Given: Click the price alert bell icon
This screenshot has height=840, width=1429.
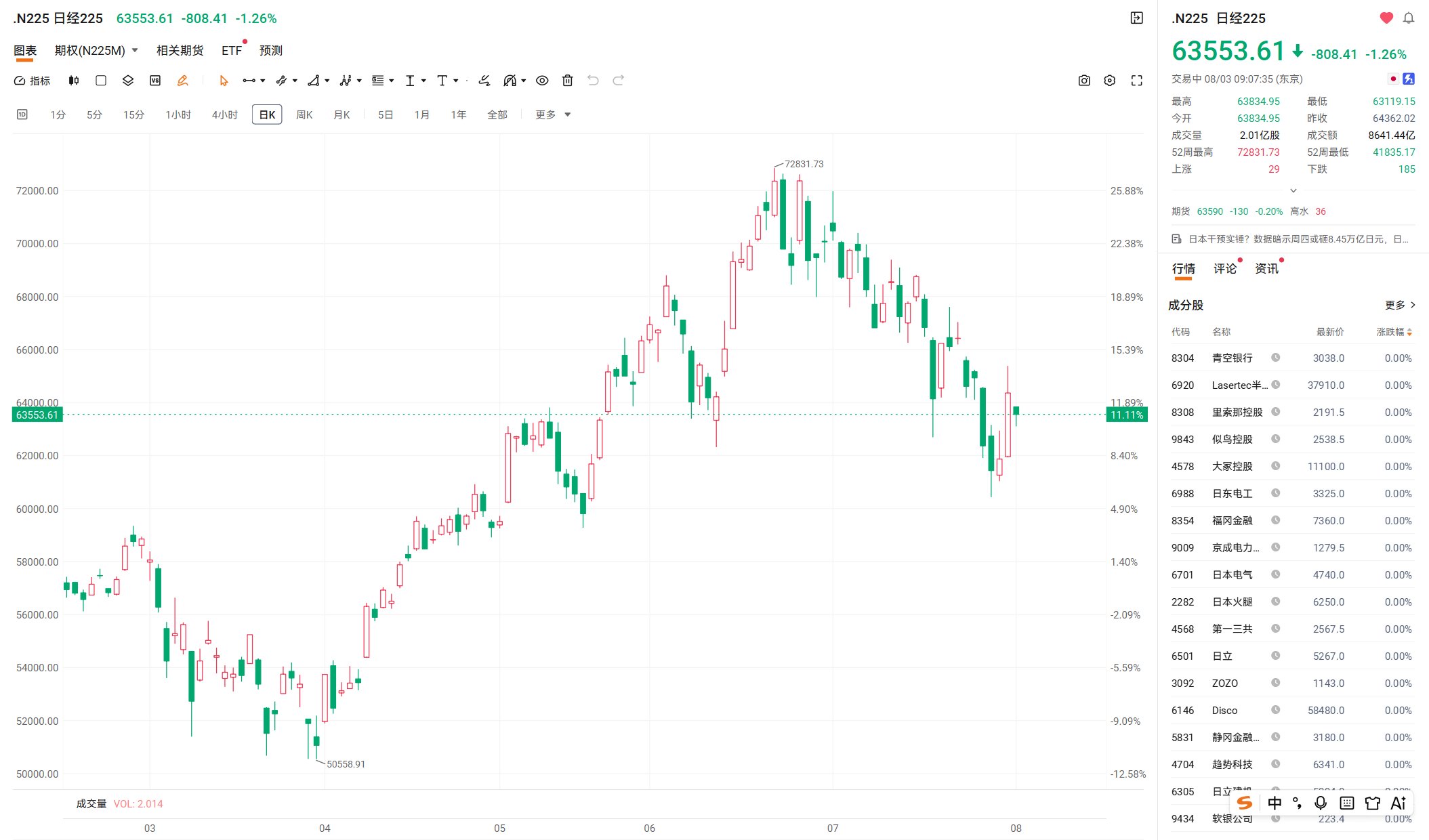Looking at the screenshot, I should [x=1409, y=18].
